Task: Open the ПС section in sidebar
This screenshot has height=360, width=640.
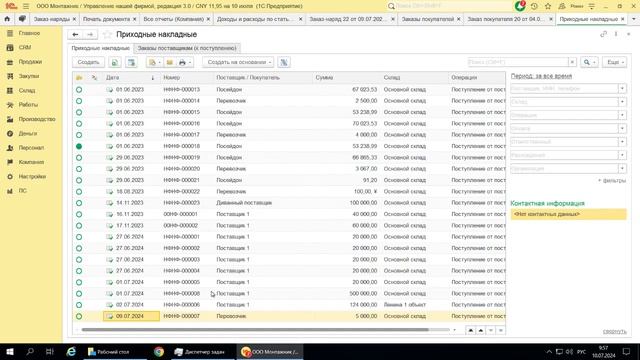Action: point(22,191)
